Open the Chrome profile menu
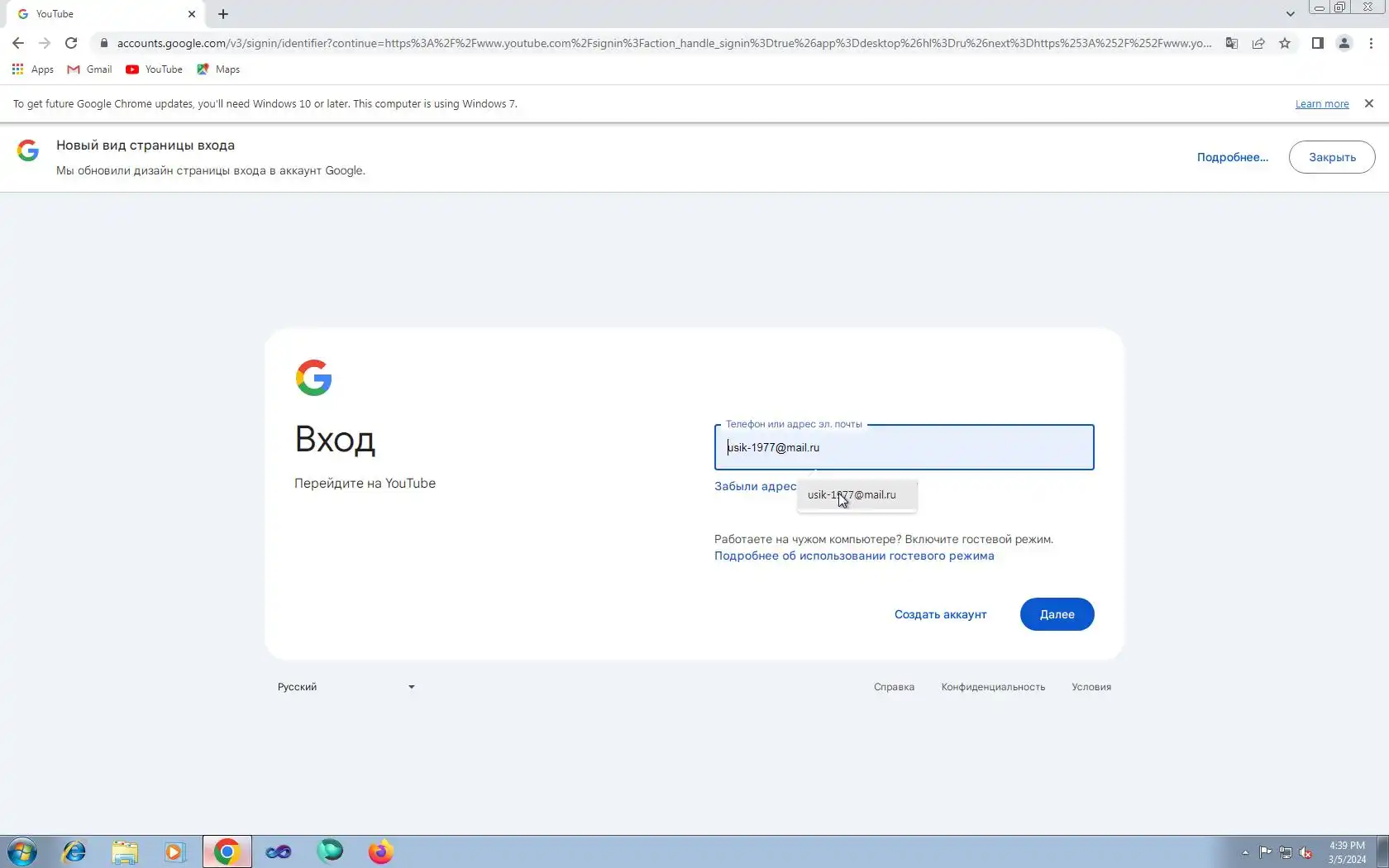The image size is (1389, 868). 1344,43
